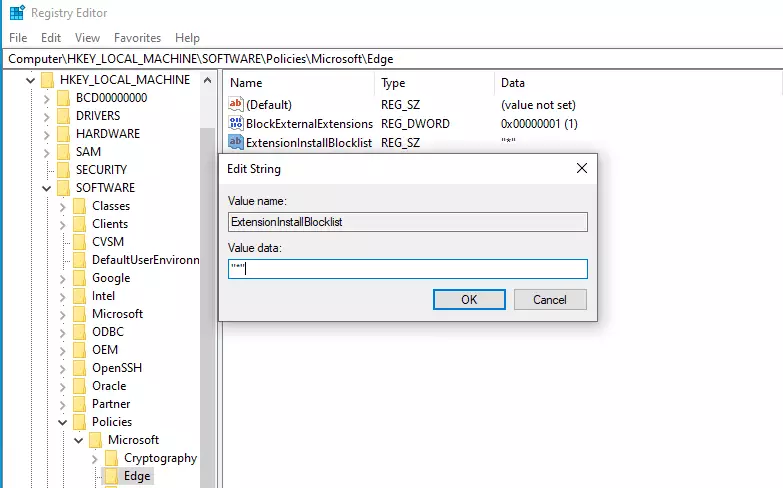The height and width of the screenshot is (488, 783).
Task: Click the Oracle folder icon
Action: (79, 386)
